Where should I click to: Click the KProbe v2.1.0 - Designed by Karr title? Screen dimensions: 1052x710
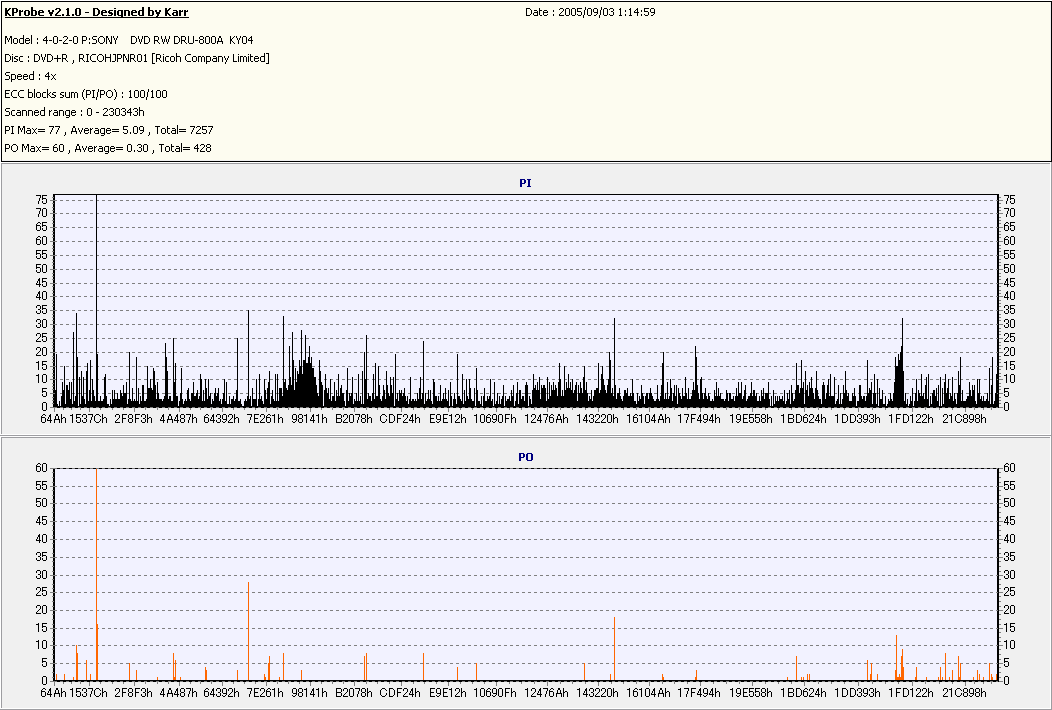point(96,12)
